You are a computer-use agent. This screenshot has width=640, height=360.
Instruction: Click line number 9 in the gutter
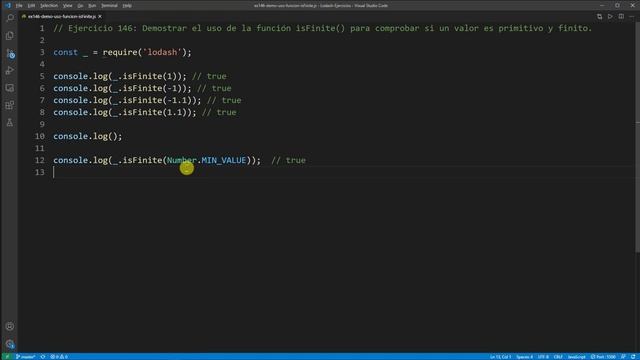42,124
